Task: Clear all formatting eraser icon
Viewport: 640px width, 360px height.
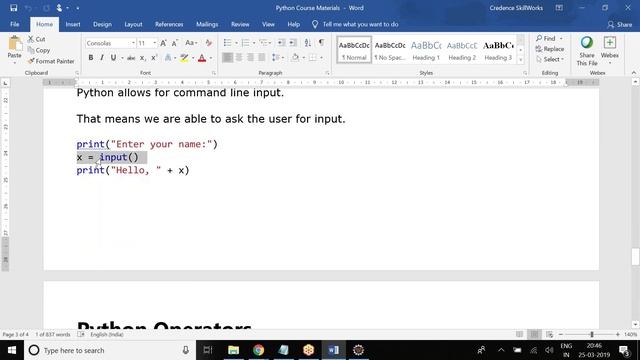Action: [x=209, y=43]
